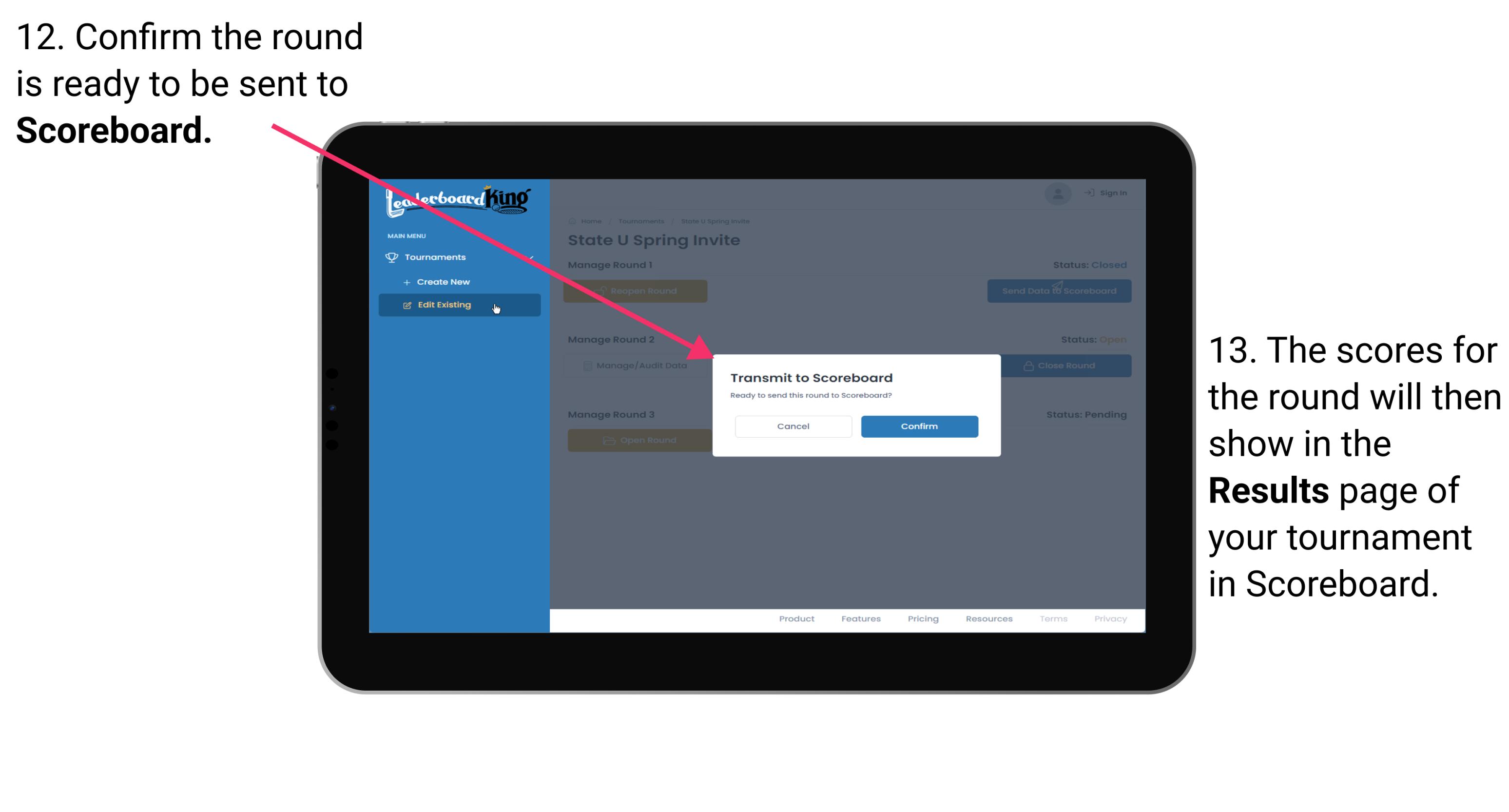The image size is (1509, 812).
Task: Click the user profile icon top right
Action: coord(1057,194)
